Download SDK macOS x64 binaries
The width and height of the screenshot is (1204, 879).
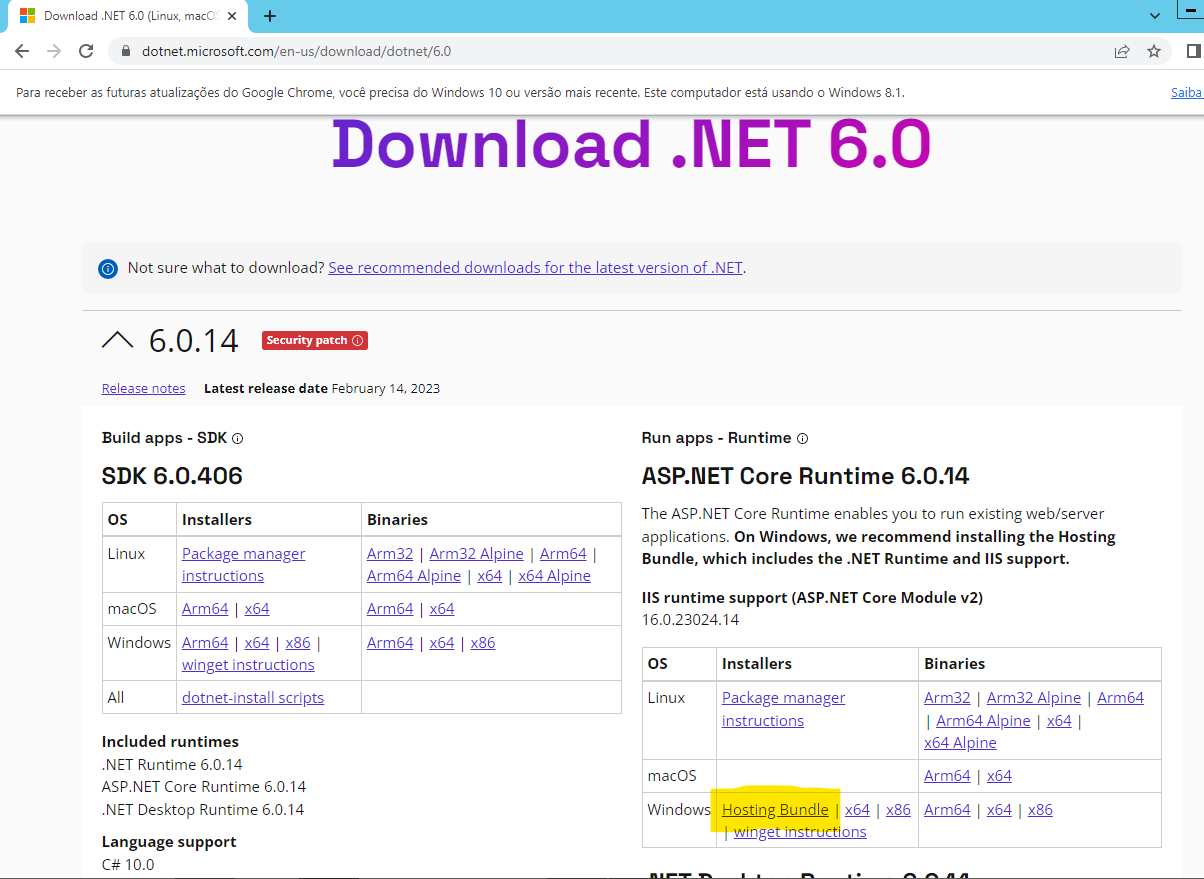click(442, 609)
